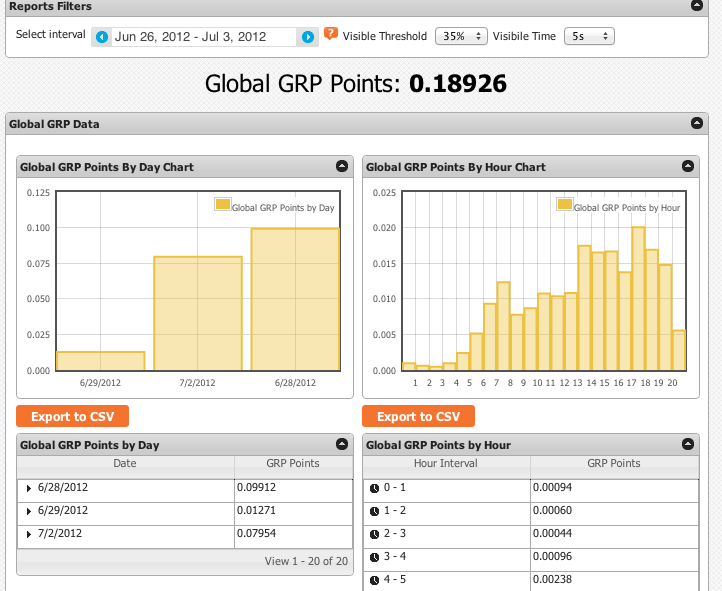Click the next interval arrow icon
The width and height of the screenshot is (722, 591).
point(308,37)
